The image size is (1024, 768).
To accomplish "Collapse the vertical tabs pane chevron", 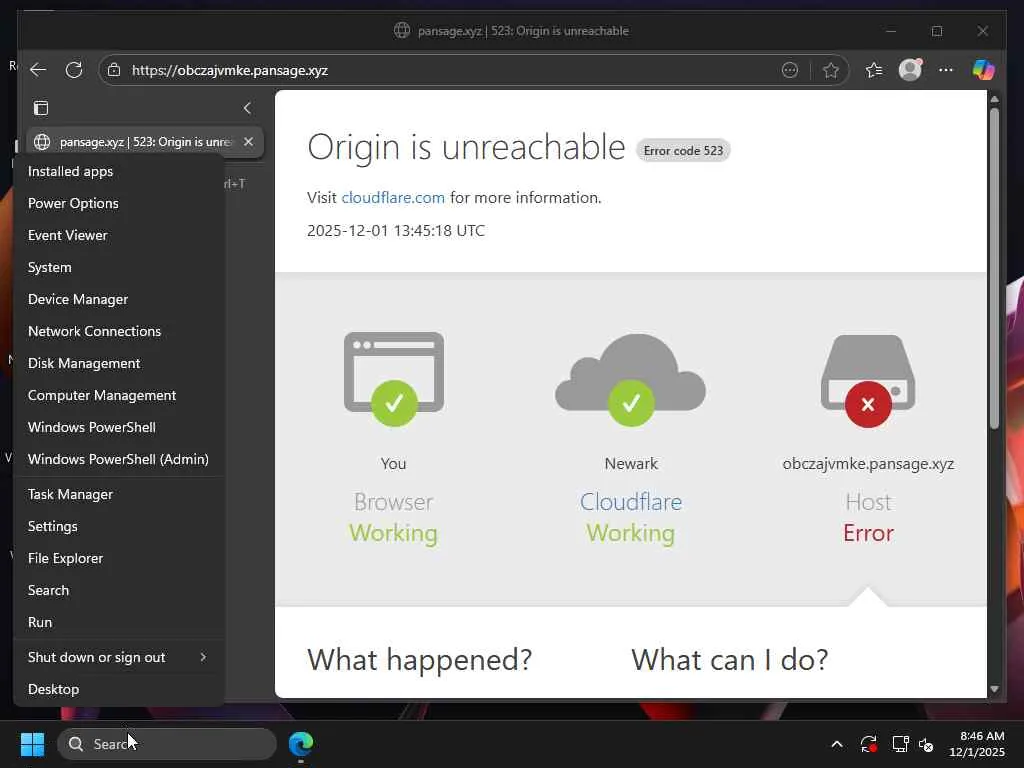I will point(247,108).
